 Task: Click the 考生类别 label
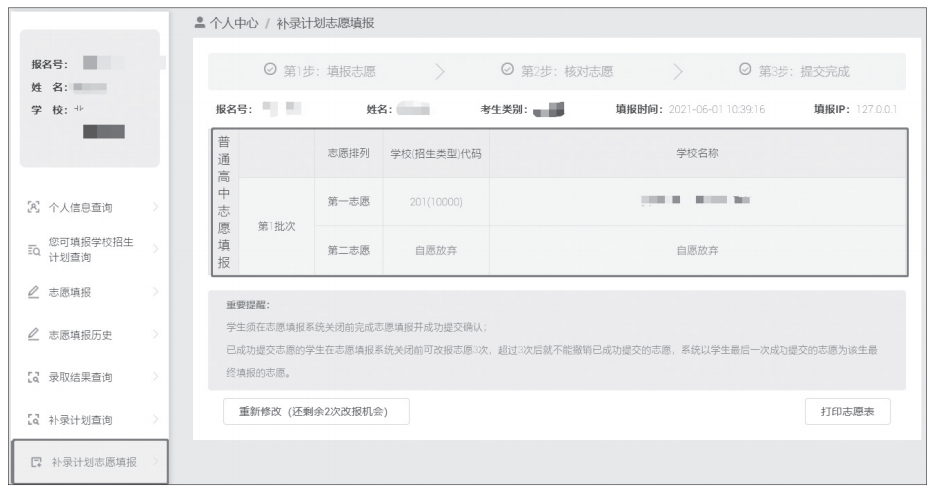[504, 109]
